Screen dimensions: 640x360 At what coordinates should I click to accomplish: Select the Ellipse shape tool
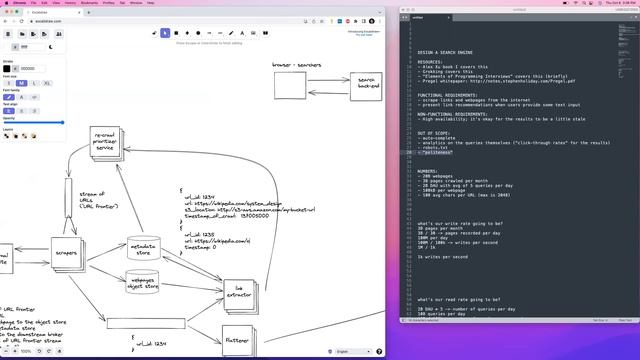[198, 33]
